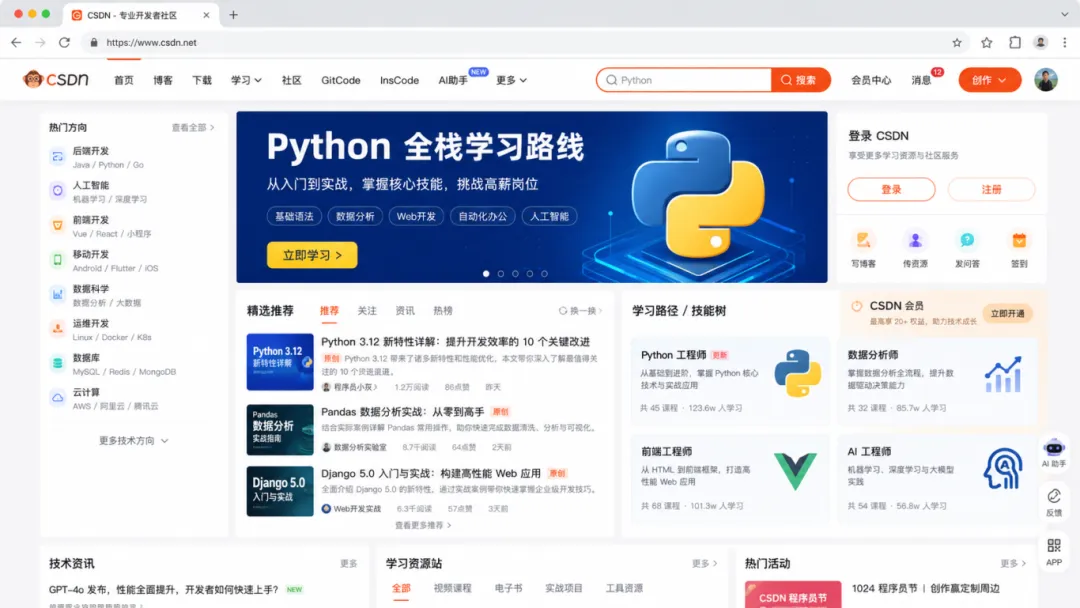Open Chrome profile icon

[x=1040, y=43]
